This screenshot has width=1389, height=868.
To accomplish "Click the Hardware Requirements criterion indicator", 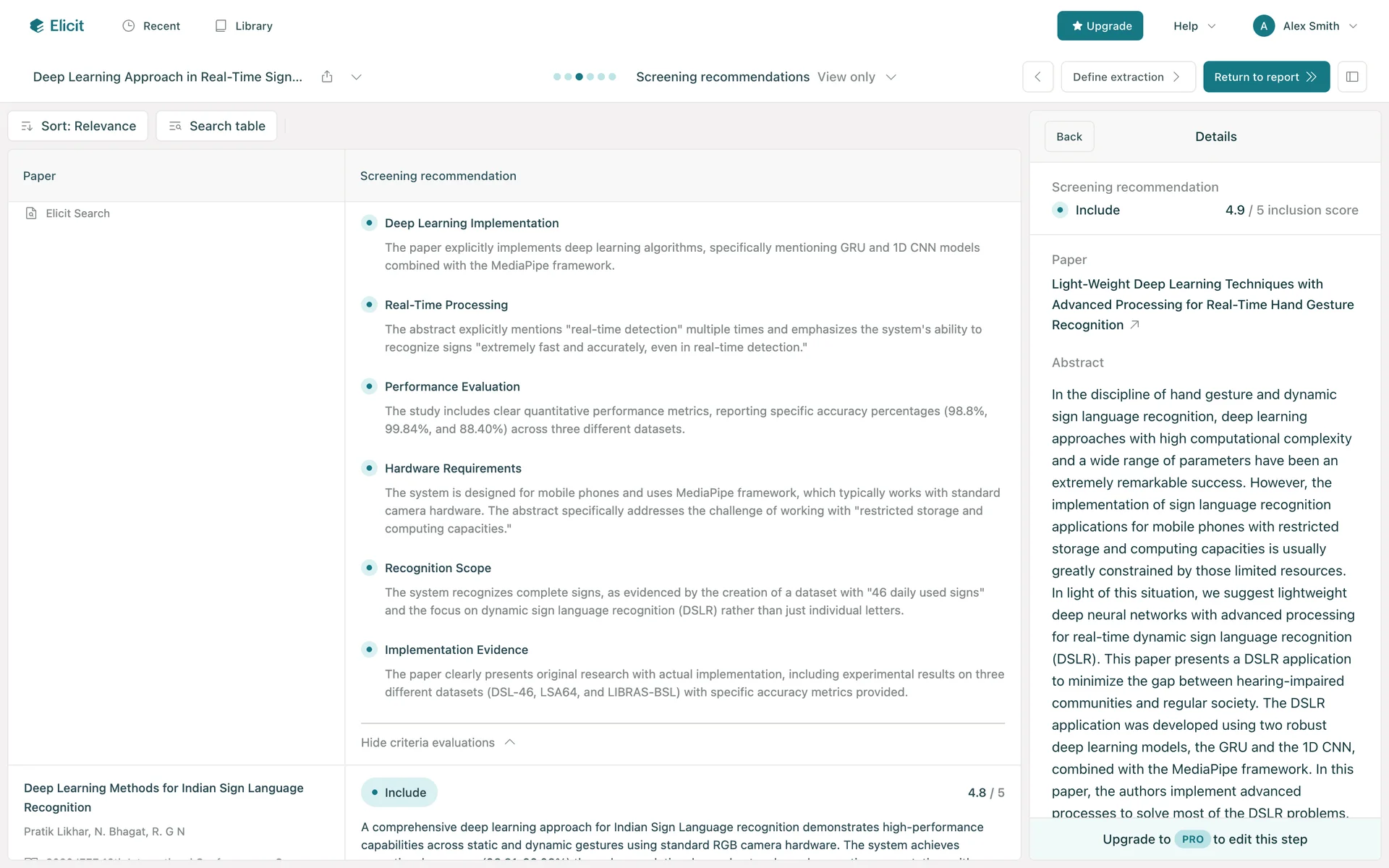I will point(369,468).
